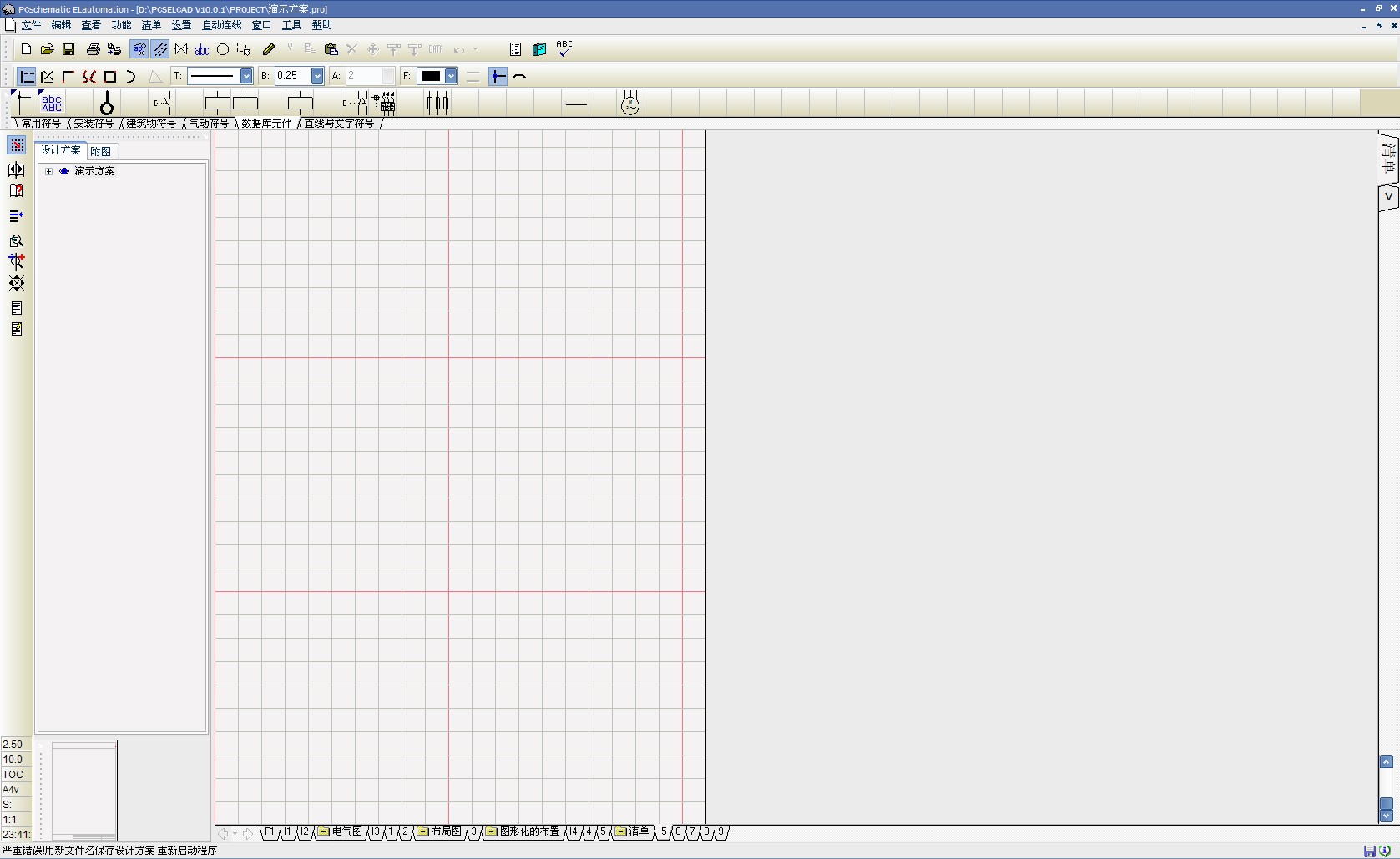Toggle the highlighted dotted-gears mode button

(x=139, y=50)
